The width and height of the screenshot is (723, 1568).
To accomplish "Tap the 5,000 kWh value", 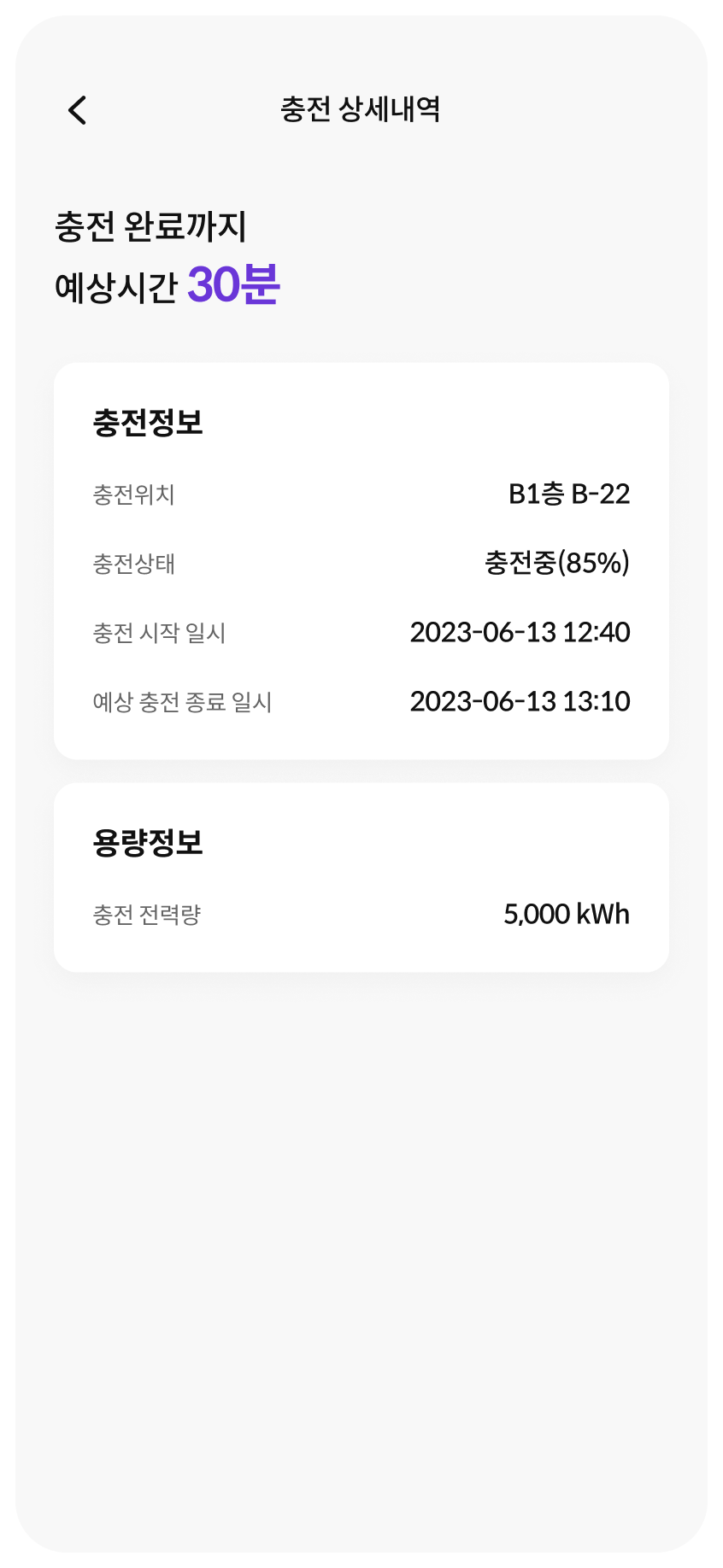I will click(x=567, y=915).
